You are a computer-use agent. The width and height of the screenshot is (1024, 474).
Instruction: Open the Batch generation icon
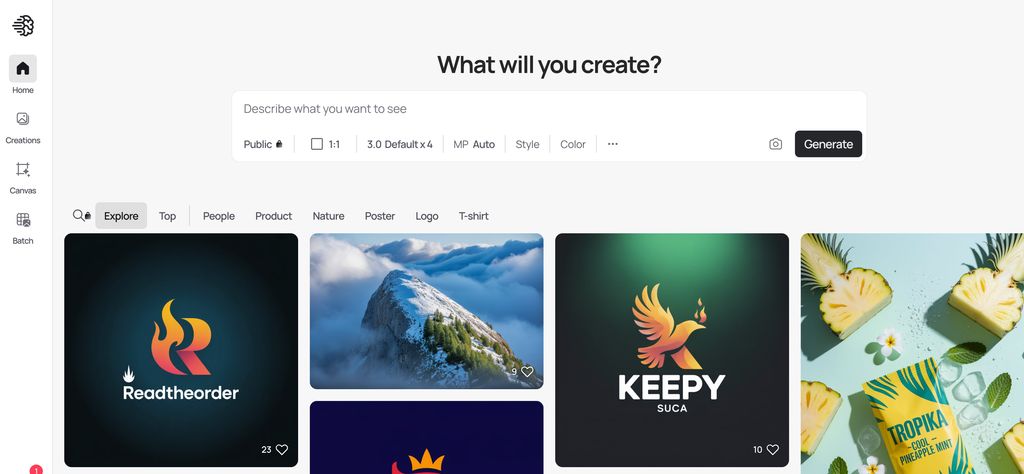pos(23,219)
